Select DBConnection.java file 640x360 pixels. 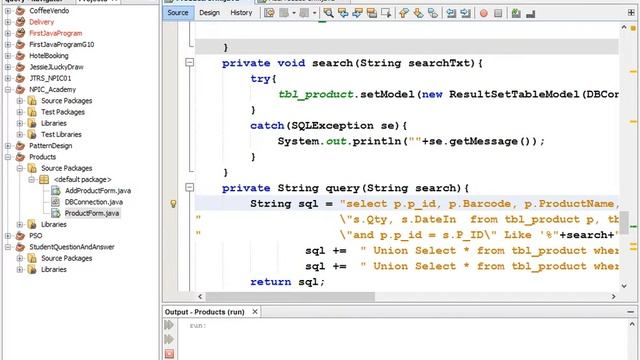93,202
